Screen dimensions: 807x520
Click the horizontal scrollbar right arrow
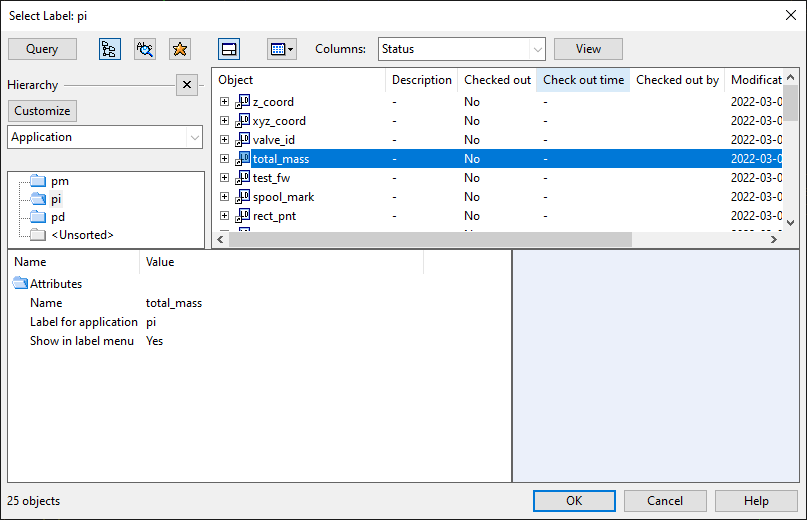[774, 239]
